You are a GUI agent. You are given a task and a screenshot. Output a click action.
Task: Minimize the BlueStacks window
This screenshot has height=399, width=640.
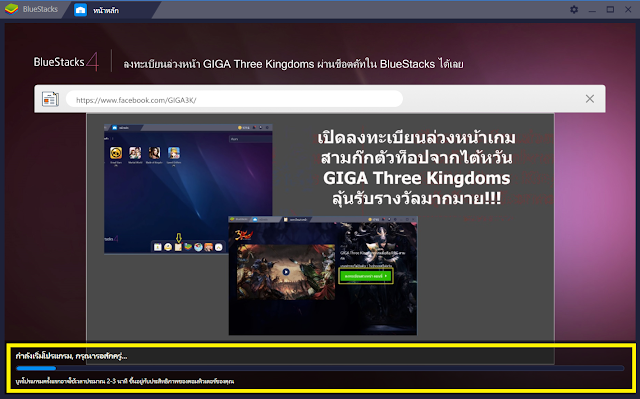click(592, 10)
